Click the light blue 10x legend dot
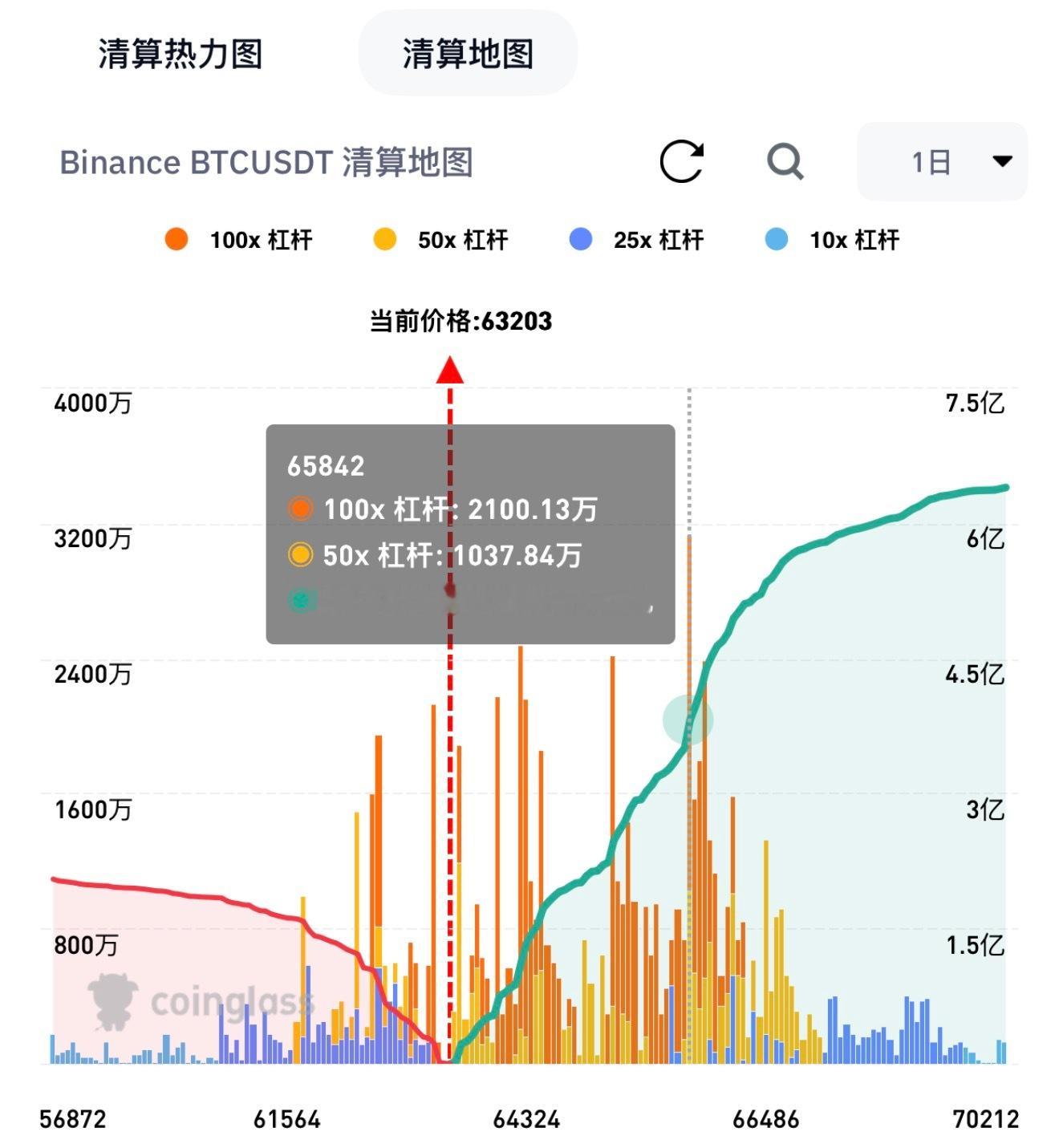1059x1148 pixels. [777, 239]
